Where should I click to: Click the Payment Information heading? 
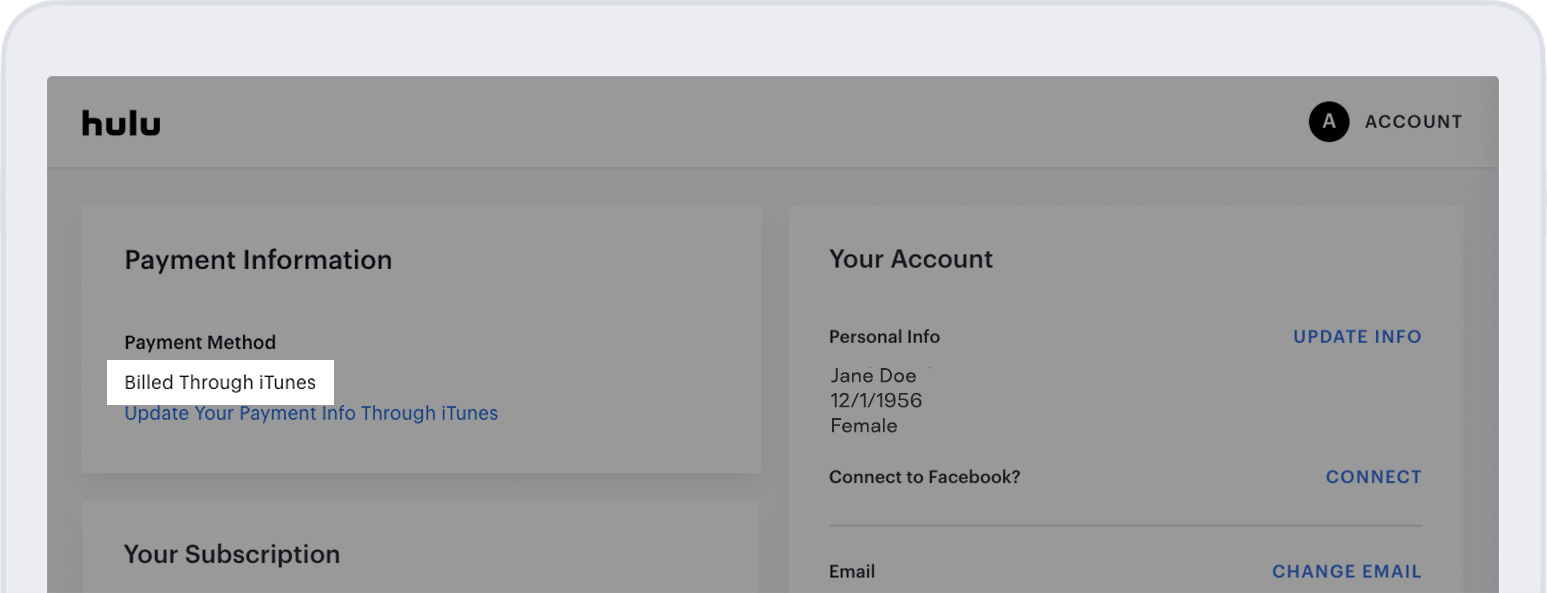(258, 260)
